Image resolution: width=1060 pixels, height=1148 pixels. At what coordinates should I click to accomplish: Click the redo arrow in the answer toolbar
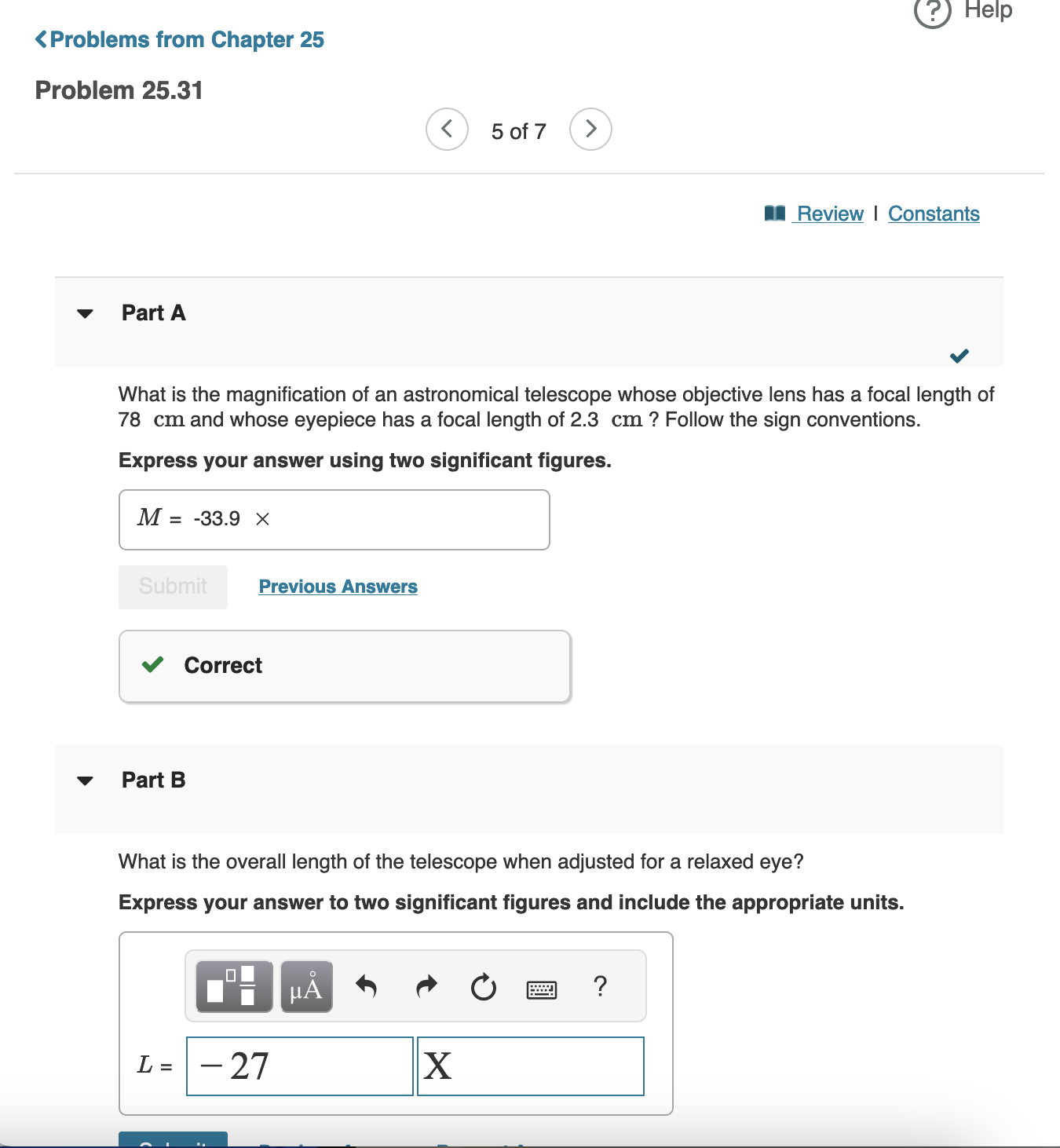[x=425, y=986]
